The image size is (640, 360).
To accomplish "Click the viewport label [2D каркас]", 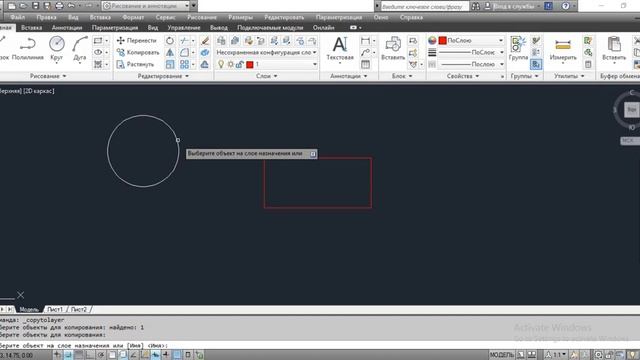I will pyautogui.click(x=39, y=91).
